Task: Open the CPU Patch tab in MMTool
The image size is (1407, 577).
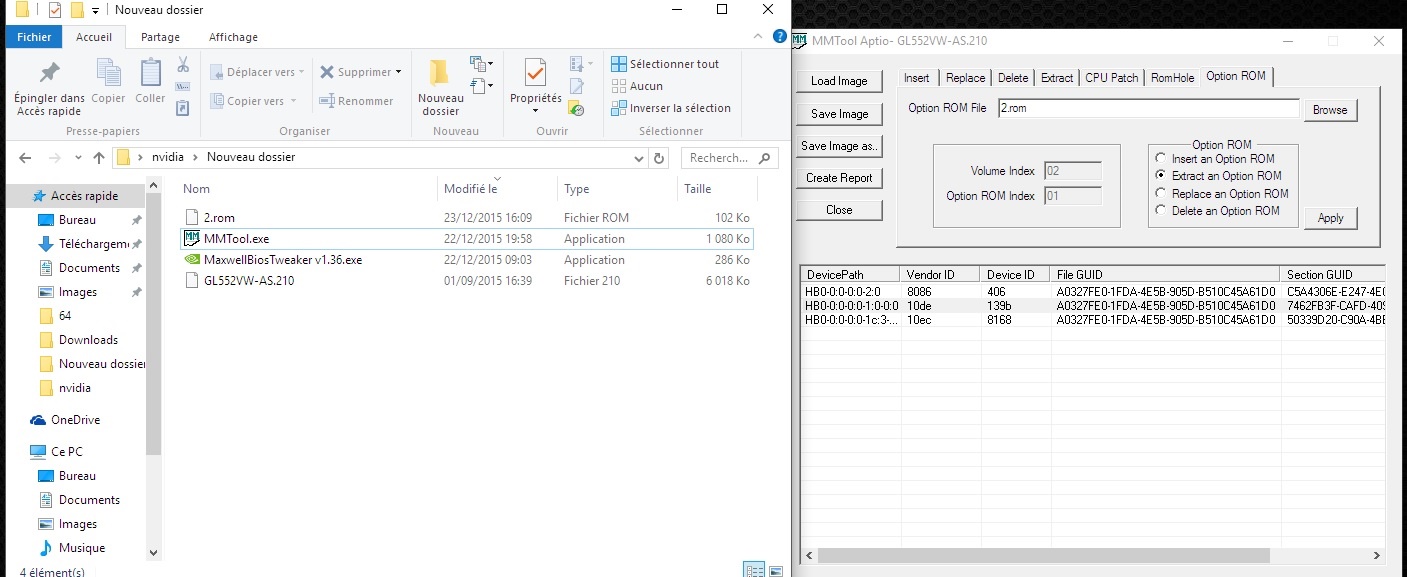Action: click(1112, 78)
